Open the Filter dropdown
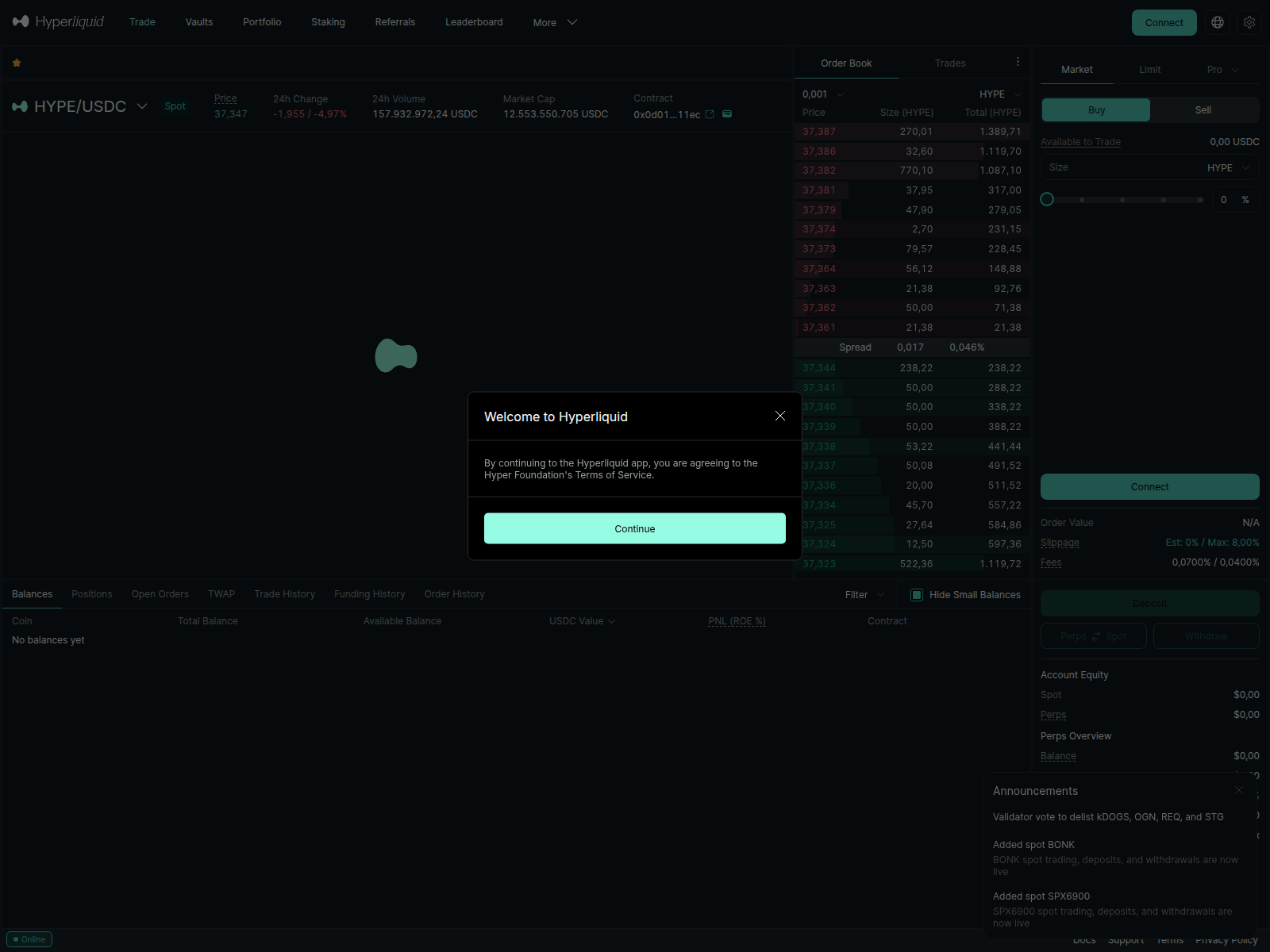Image resolution: width=1270 pixels, height=952 pixels. click(x=864, y=594)
